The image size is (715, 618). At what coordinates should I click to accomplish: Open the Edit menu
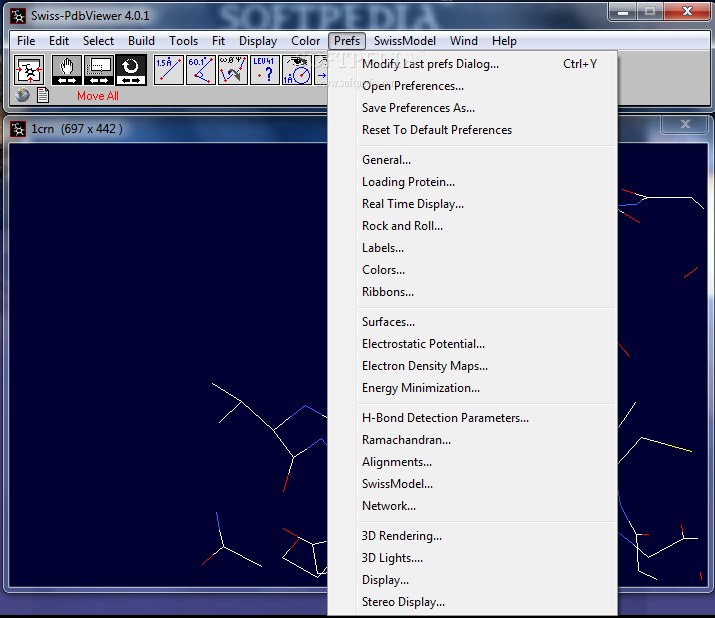tap(59, 41)
